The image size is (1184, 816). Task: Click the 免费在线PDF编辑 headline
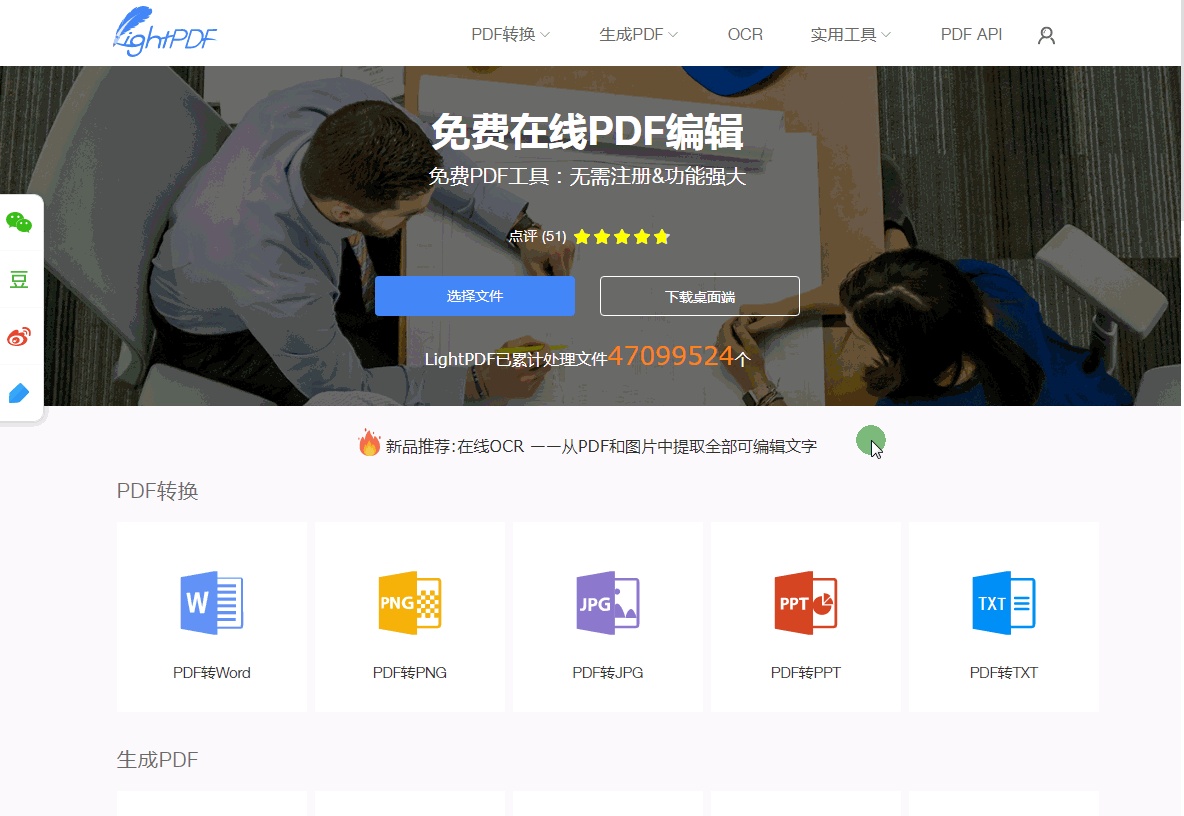587,131
